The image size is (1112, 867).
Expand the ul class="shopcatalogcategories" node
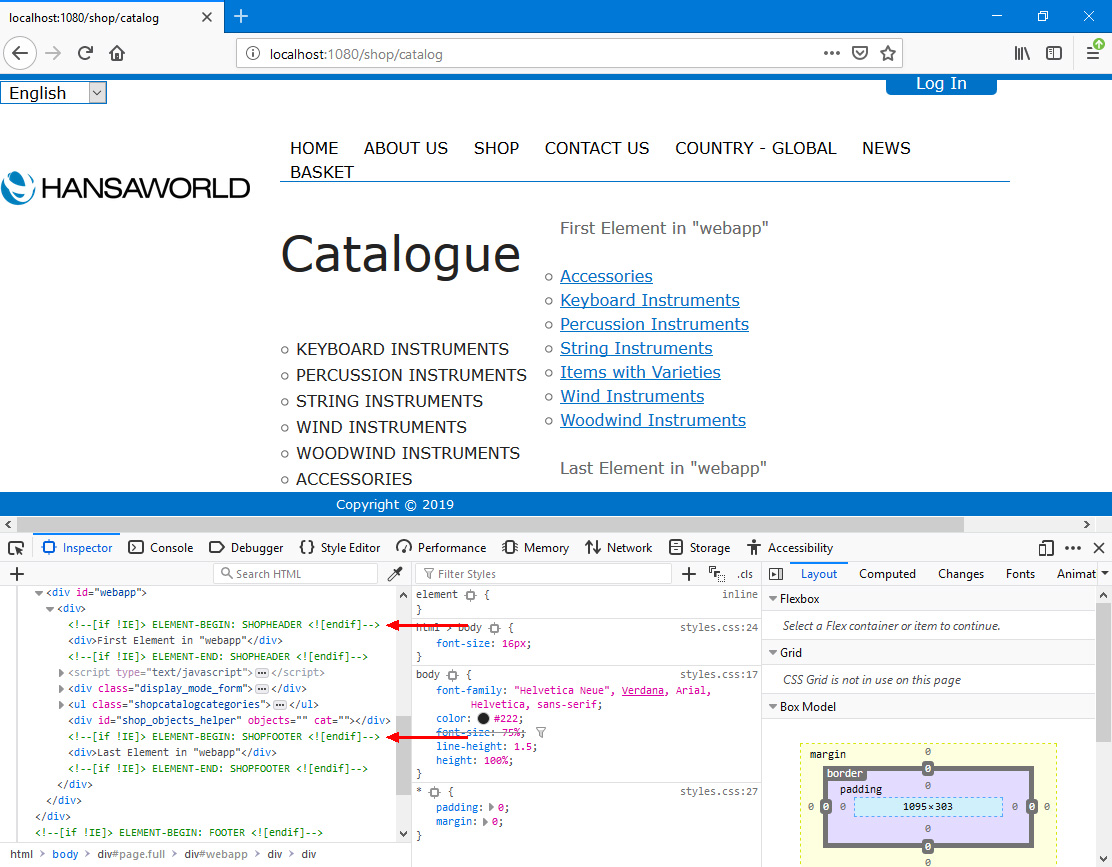(61, 705)
